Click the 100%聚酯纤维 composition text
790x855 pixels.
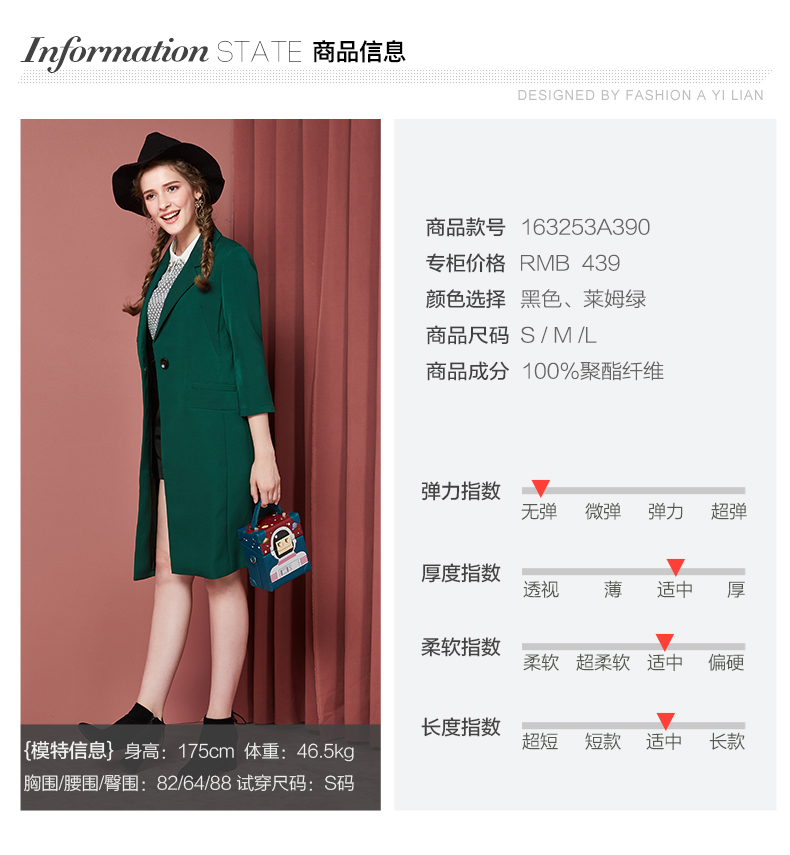pos(593,371)
